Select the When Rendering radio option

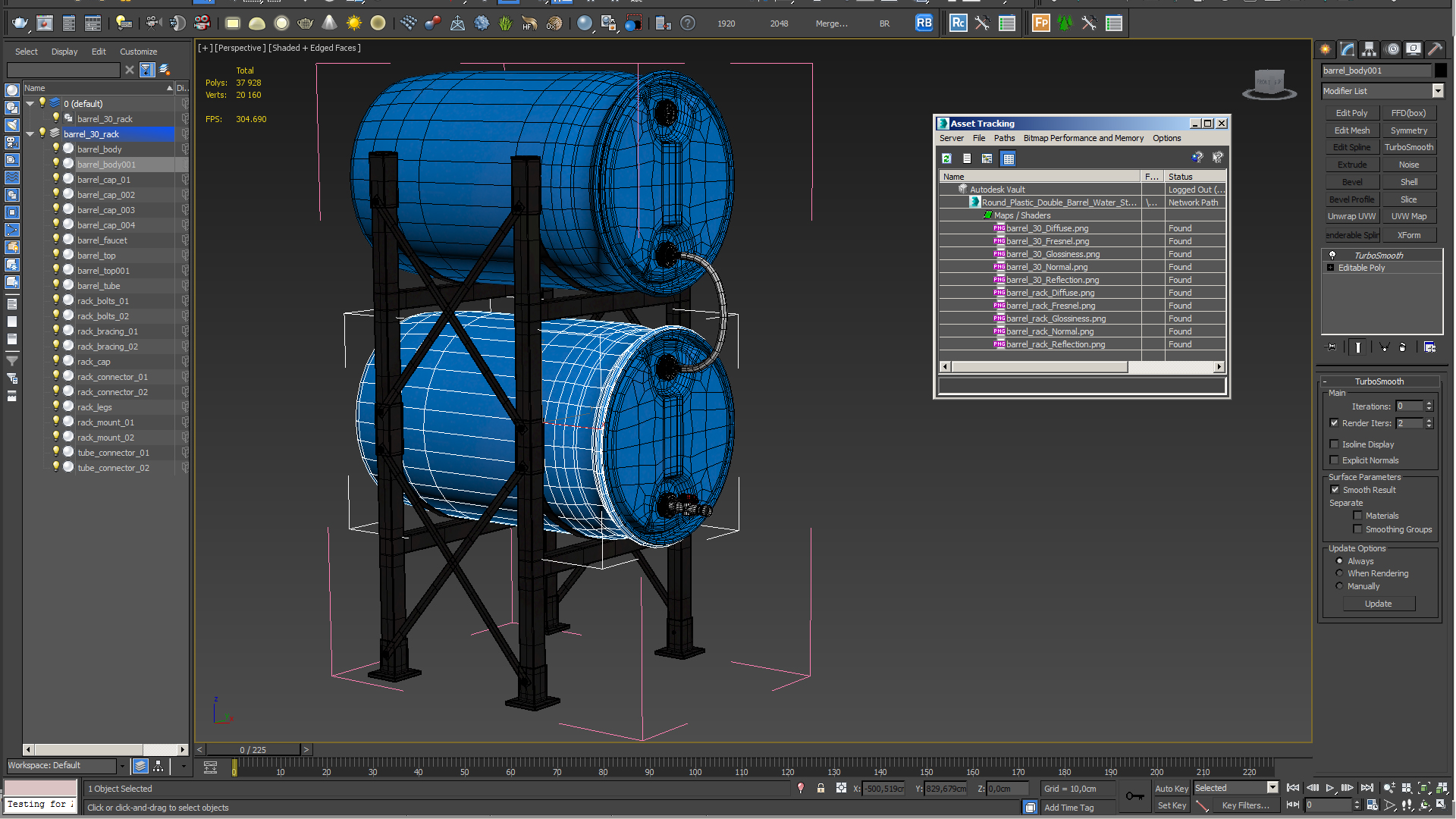[1339, 573]
